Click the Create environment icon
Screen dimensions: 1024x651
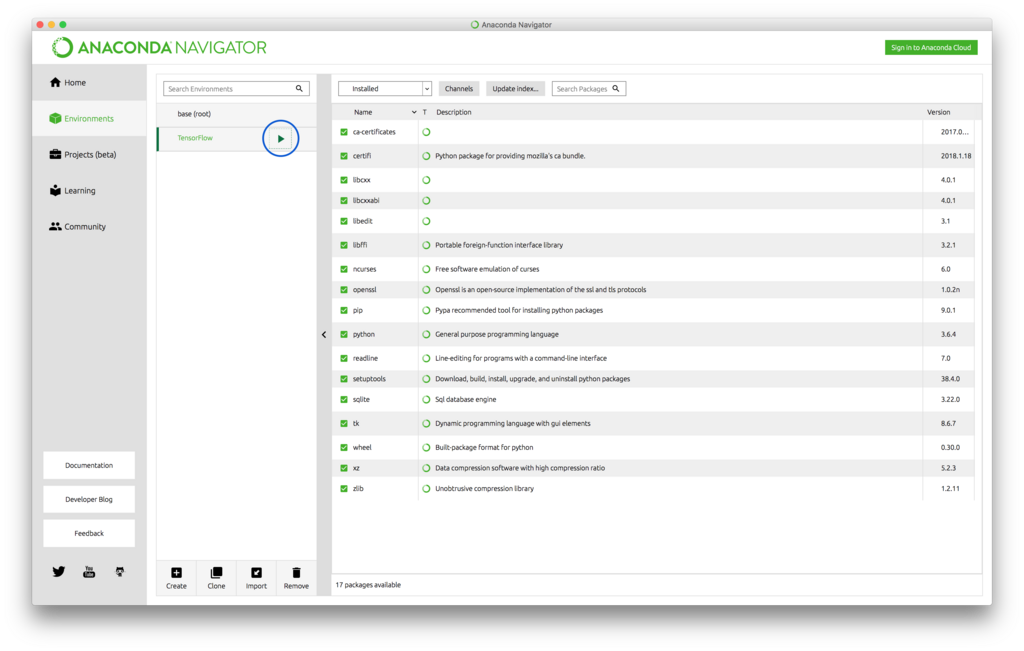click(176, 573)
